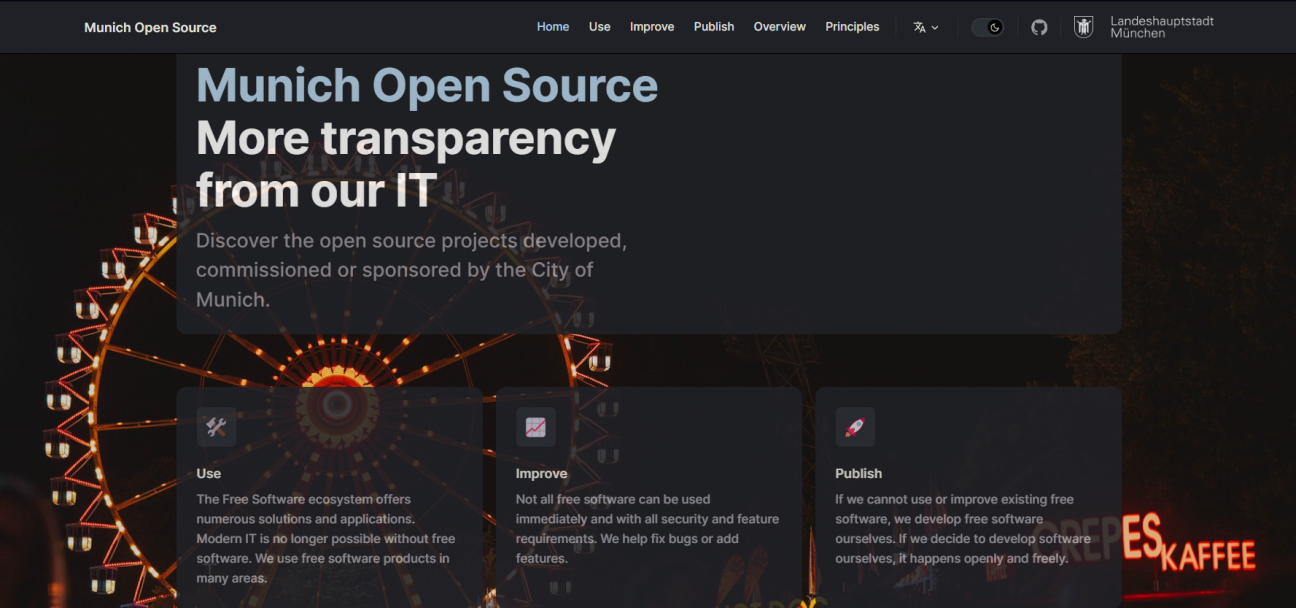Screen dimensions: 1296x608
Task: Click the chart icon above Improve
Action: tap(536, 427)
